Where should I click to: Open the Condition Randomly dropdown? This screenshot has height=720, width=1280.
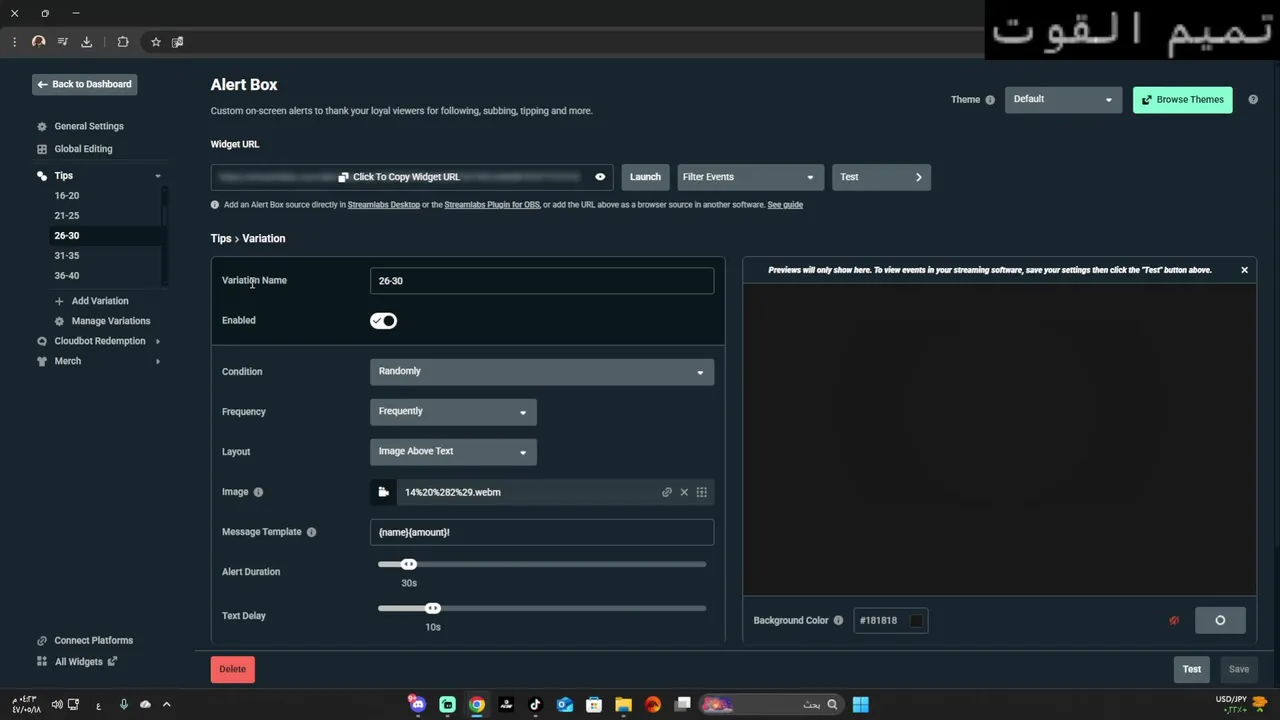[x=542, y=371]
